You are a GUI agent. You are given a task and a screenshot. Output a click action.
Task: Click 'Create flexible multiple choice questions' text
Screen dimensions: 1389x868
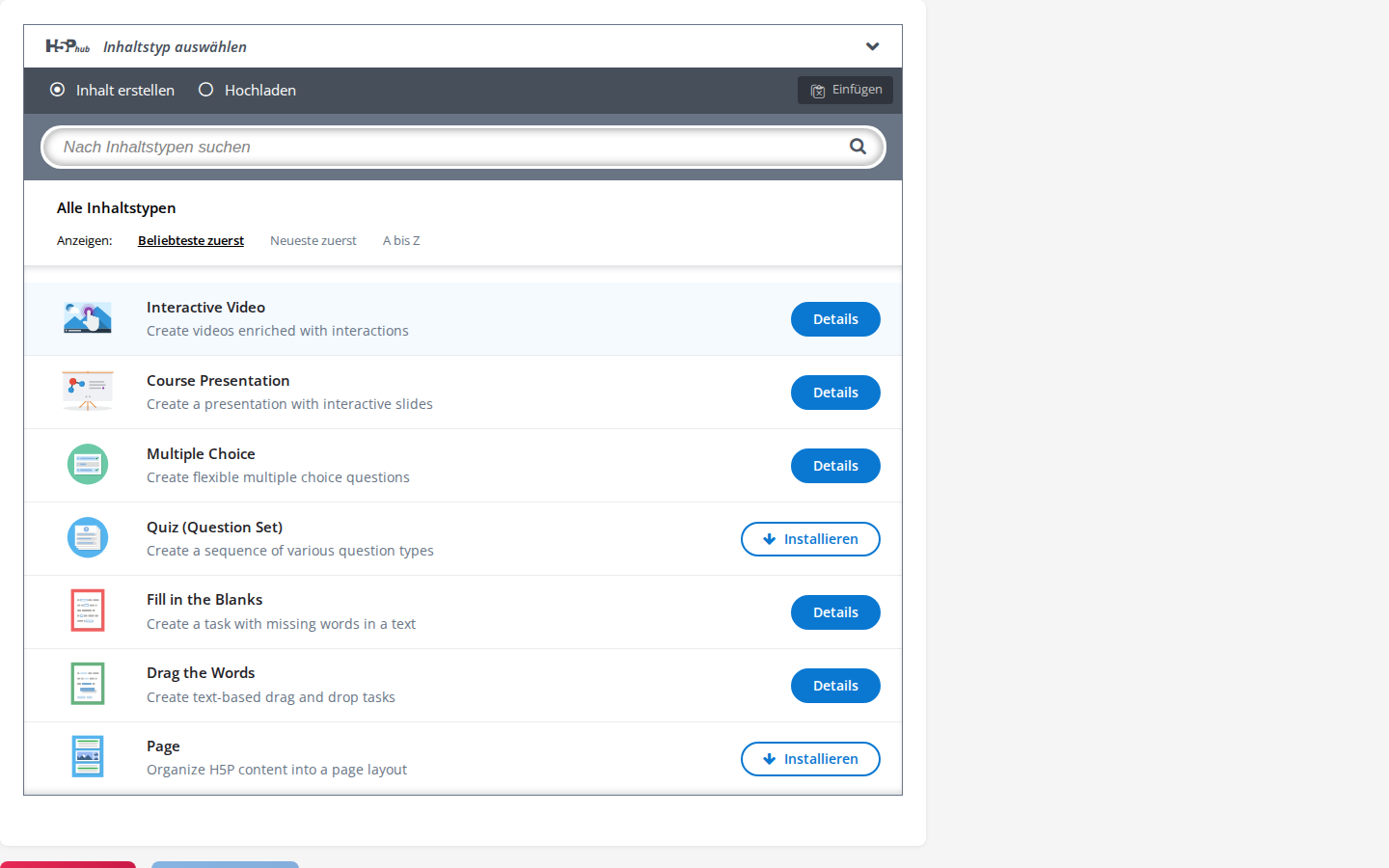278,477
